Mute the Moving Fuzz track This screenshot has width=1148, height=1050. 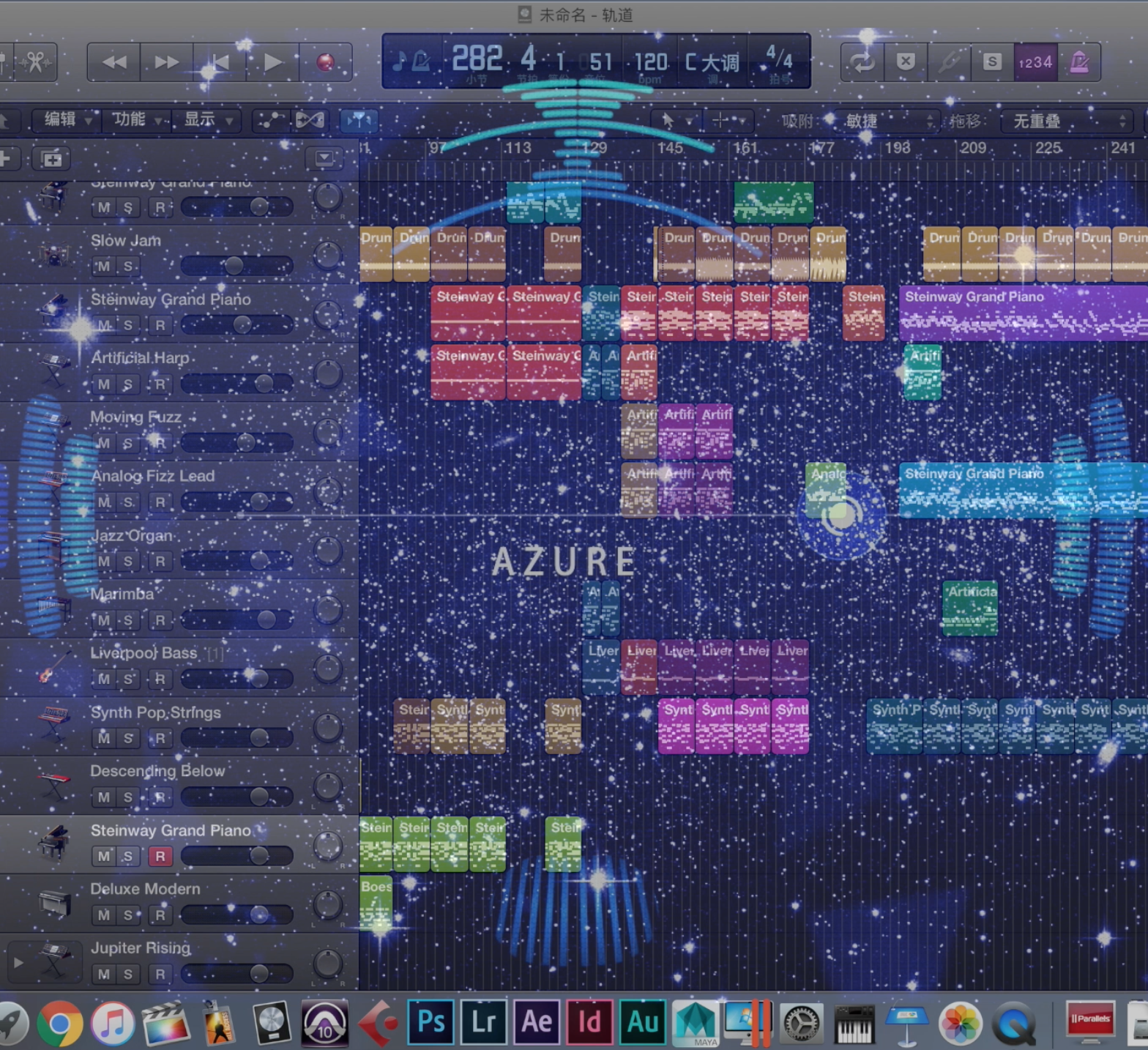pyautogui.click(x=104, y=443)
